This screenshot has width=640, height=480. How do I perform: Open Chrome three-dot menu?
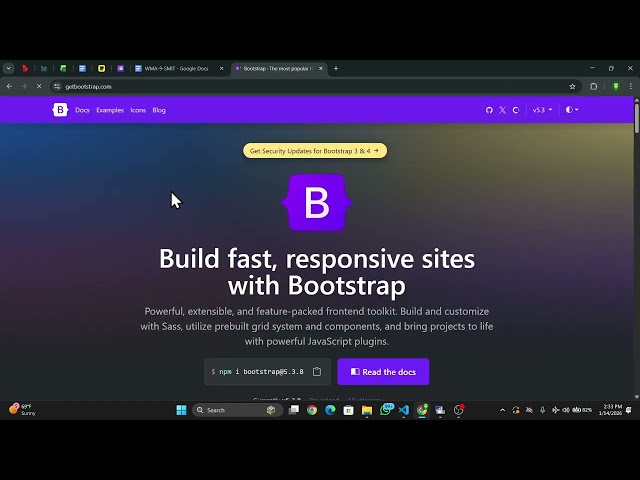(631, 87)
